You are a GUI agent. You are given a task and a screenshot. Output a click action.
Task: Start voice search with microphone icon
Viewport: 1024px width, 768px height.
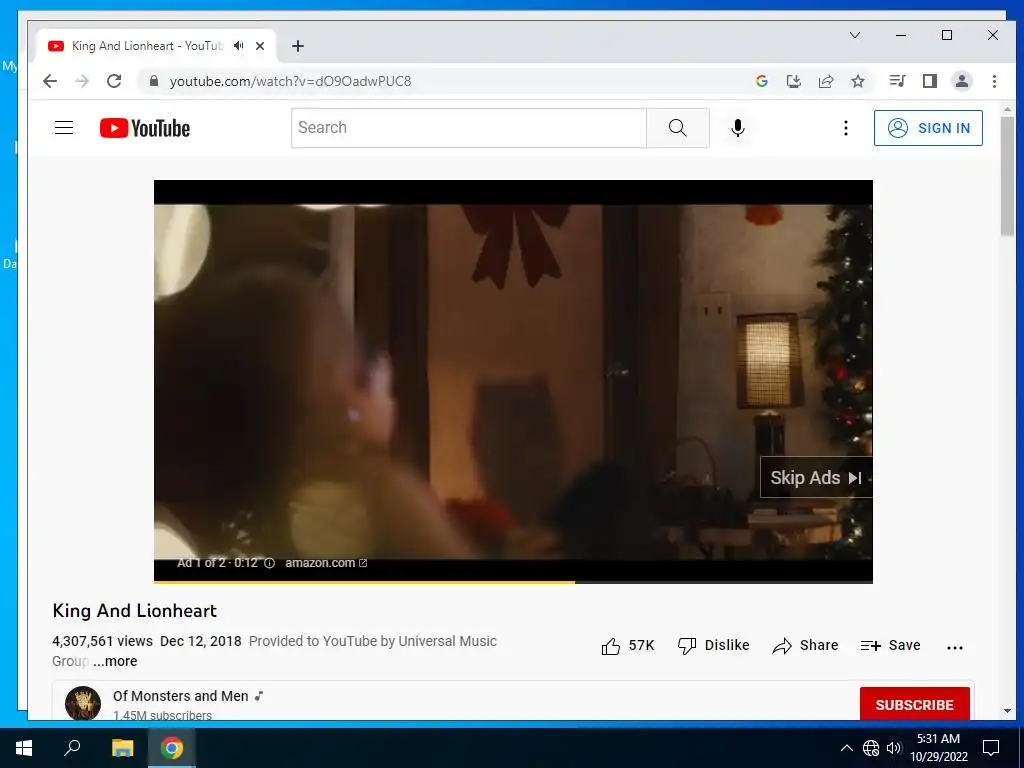(738, 128)
